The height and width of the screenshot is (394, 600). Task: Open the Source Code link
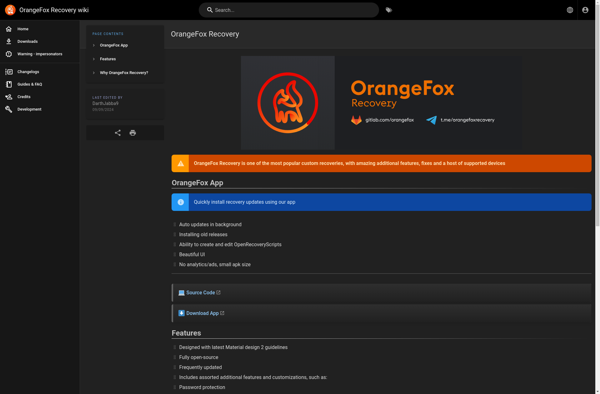click(x=201, y=293)
